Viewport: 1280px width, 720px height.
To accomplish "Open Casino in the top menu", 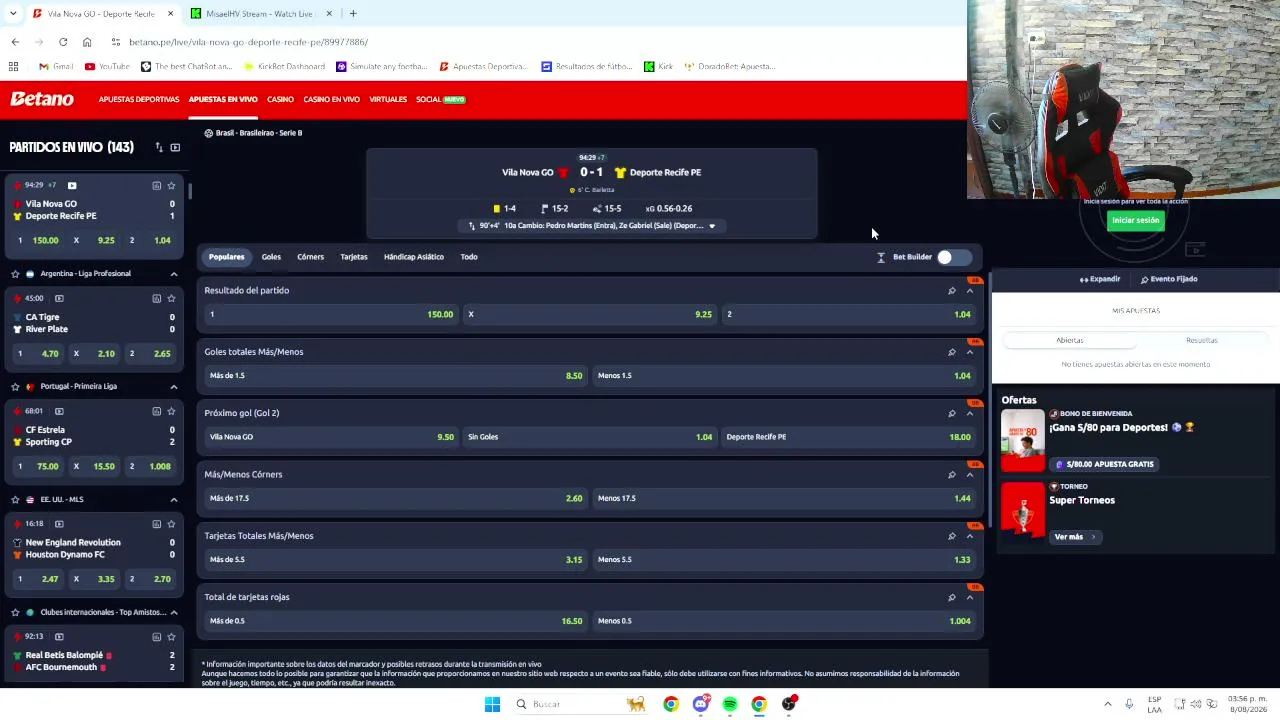I will [x=280, y=99].
